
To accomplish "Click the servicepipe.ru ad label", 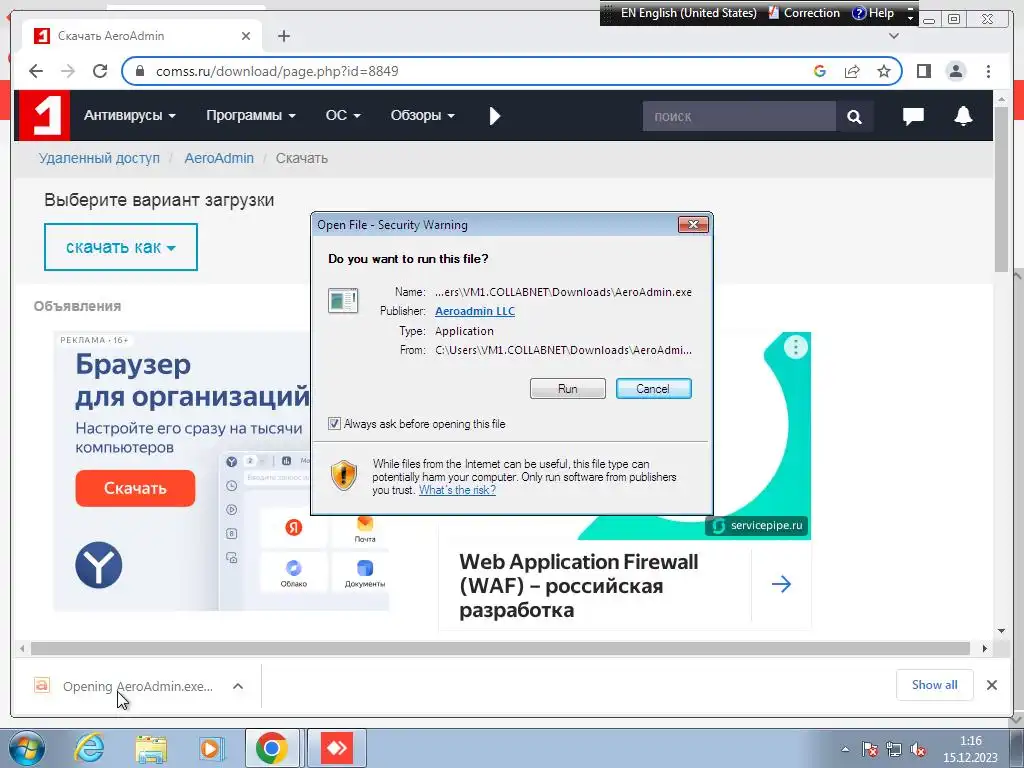I will 757,526.
